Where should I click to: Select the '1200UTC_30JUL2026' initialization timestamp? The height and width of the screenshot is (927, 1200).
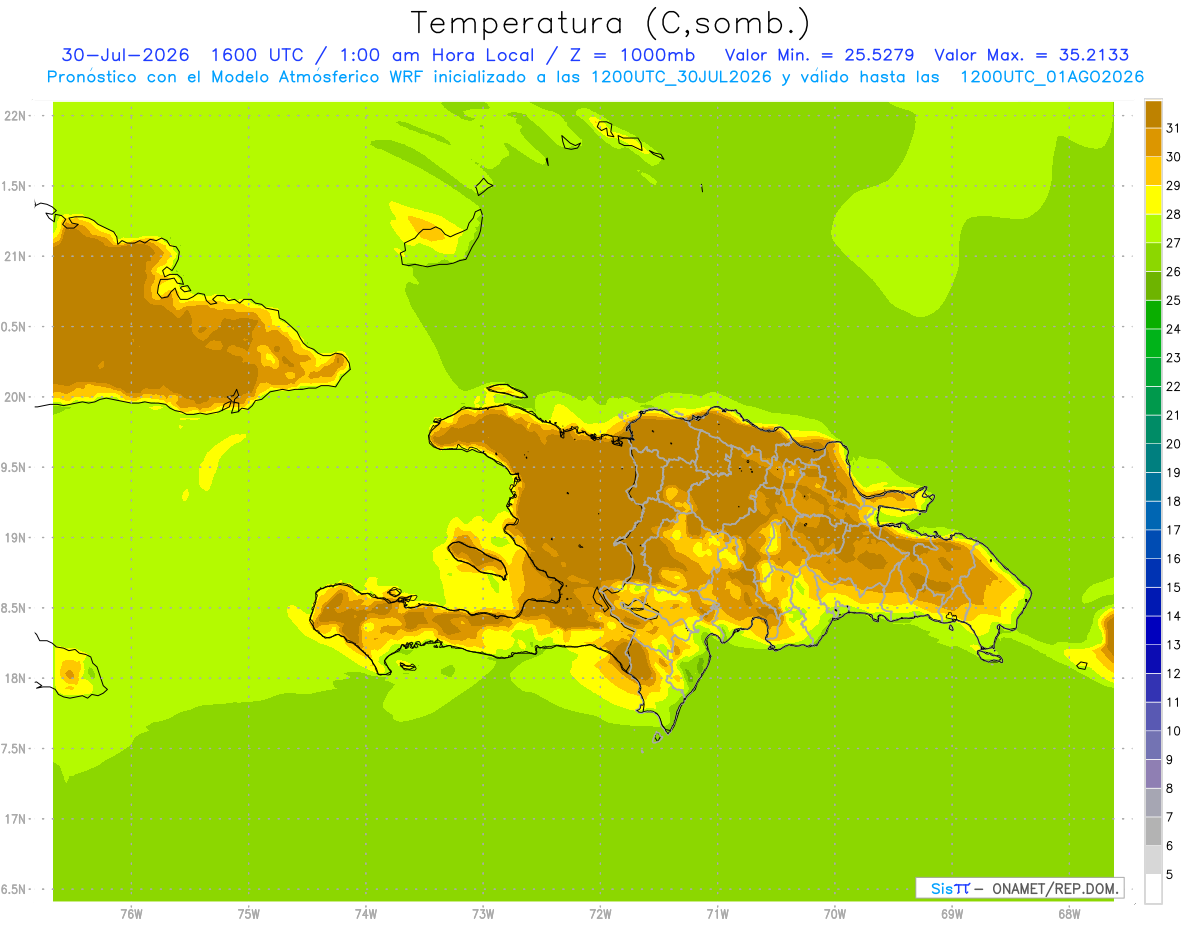click(679, 77)
